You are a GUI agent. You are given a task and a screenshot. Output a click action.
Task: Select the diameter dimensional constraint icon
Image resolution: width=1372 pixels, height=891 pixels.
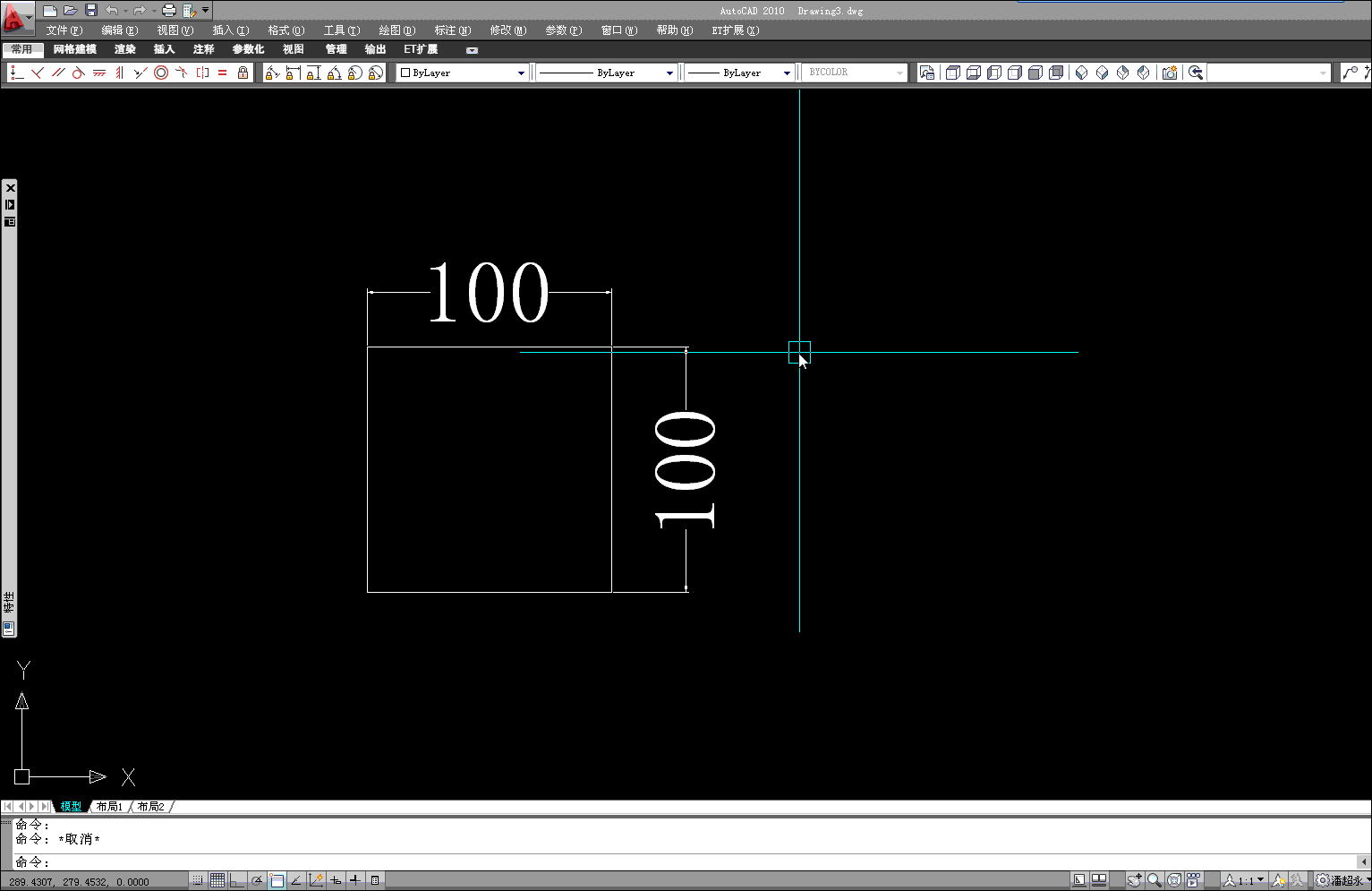click(375, 73)
